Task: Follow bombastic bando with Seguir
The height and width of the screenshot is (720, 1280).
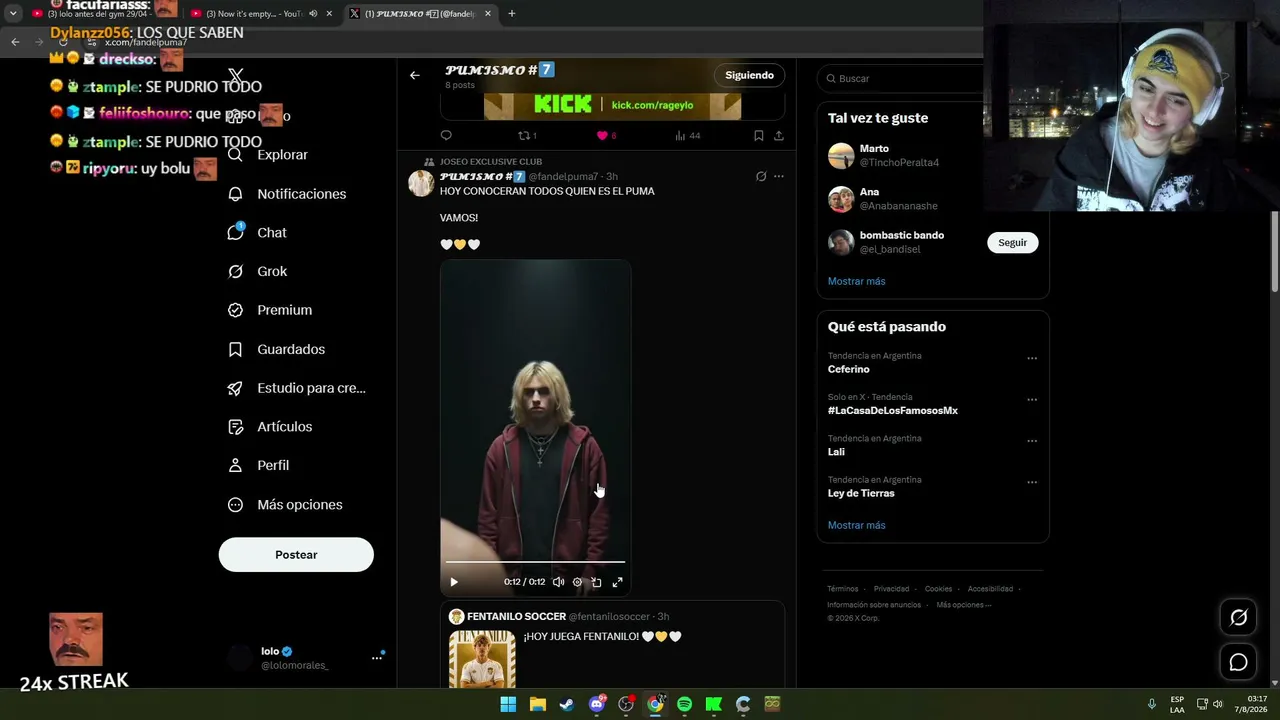Action: click(1012, 243)
